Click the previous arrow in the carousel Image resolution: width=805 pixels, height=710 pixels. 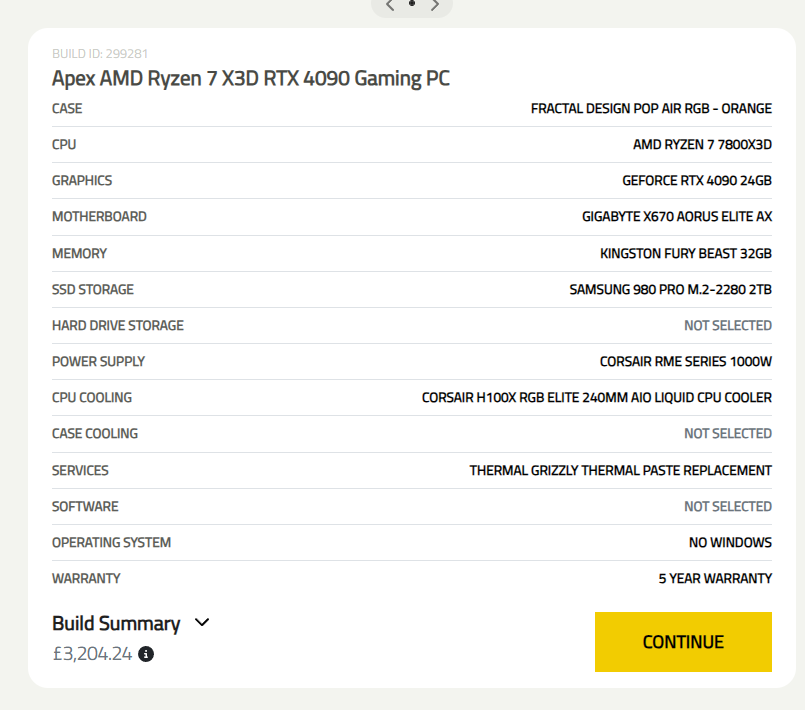[390, 5]
